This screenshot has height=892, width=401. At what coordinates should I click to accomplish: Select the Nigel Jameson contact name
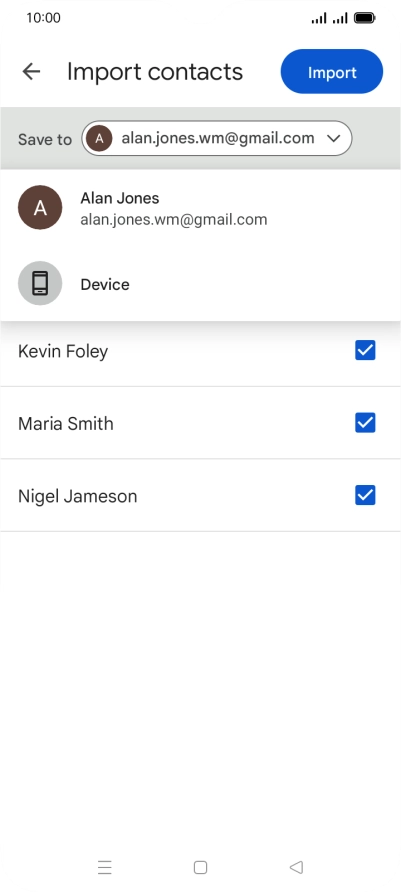click(78, 496)
